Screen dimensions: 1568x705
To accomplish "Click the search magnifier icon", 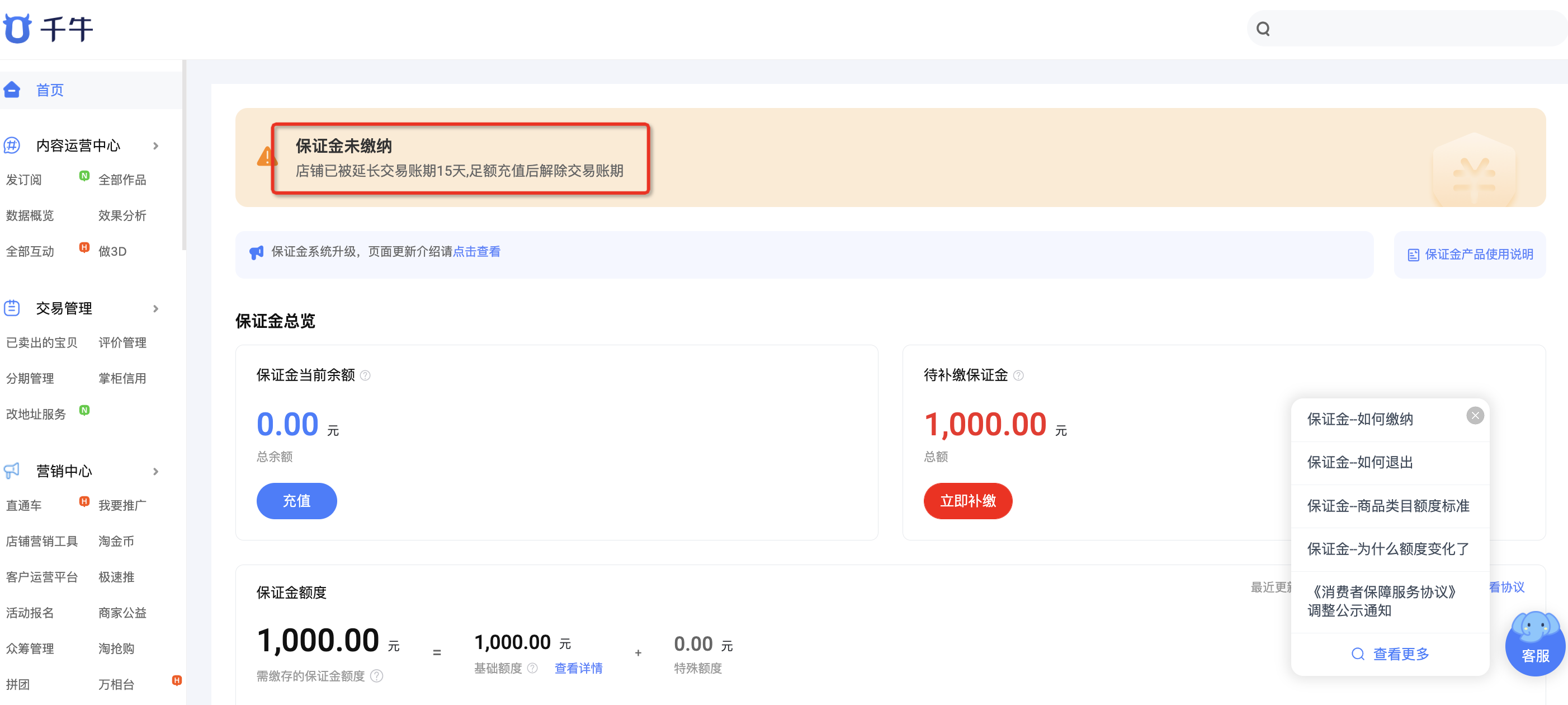I will (1263, 29).
